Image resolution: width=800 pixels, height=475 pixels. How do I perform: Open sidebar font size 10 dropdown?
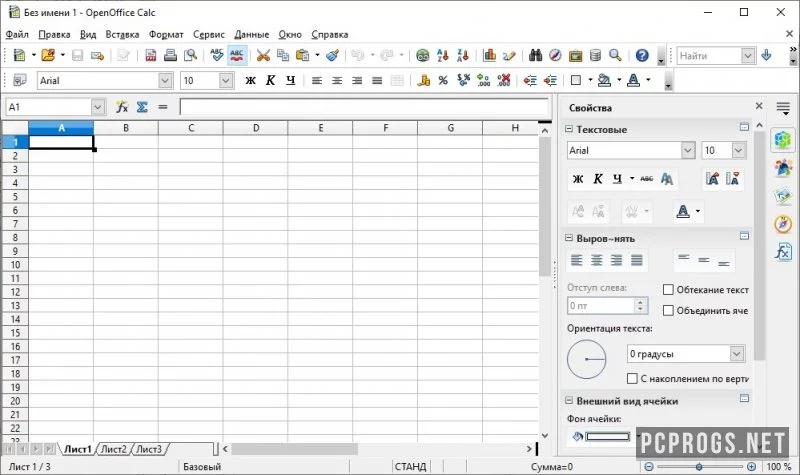click(738, 150)
